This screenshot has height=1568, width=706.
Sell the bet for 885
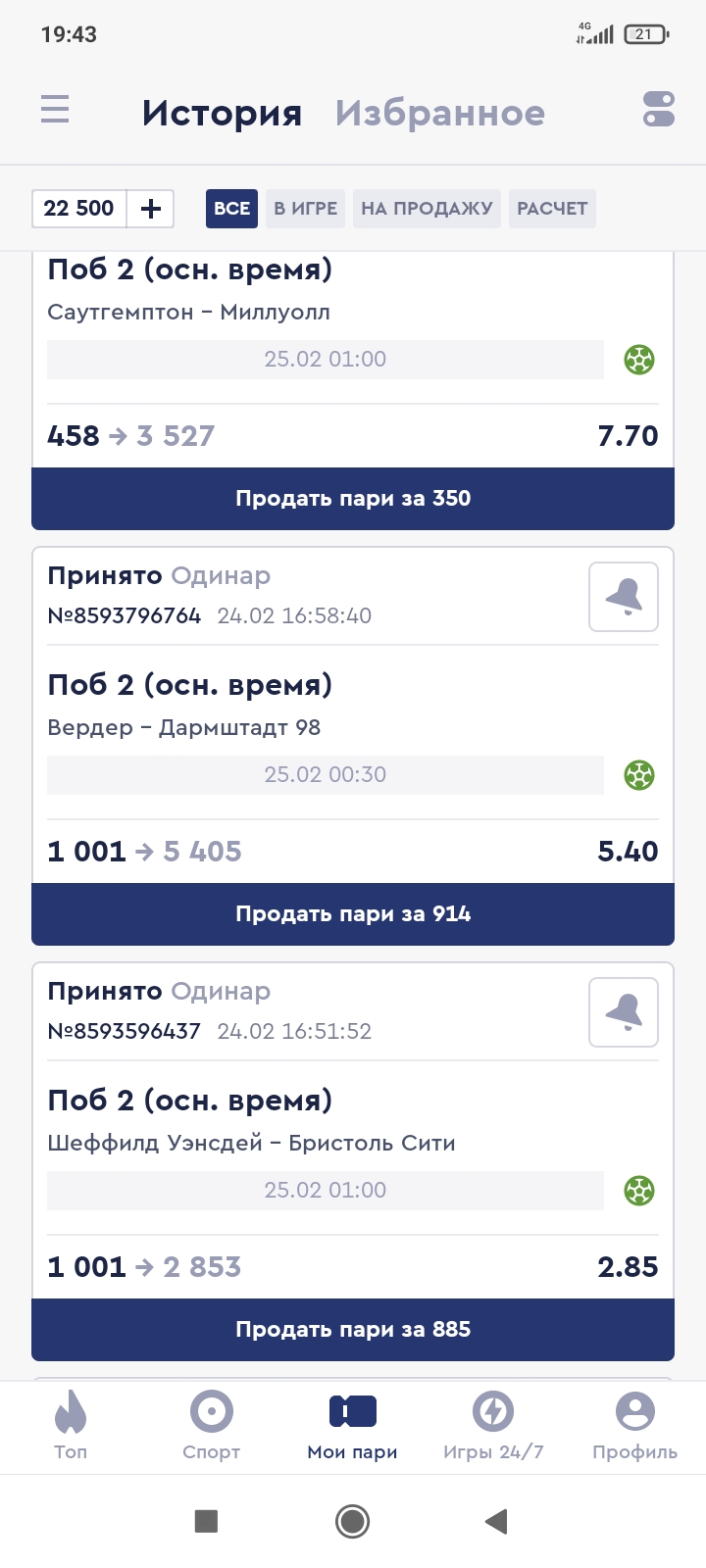coord(353,1330)
